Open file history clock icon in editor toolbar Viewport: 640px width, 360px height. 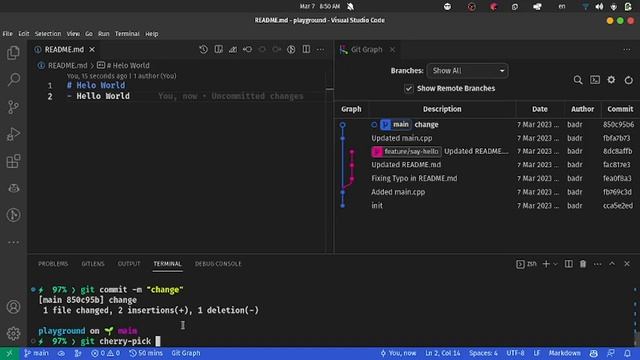click(x=203, y=49)
